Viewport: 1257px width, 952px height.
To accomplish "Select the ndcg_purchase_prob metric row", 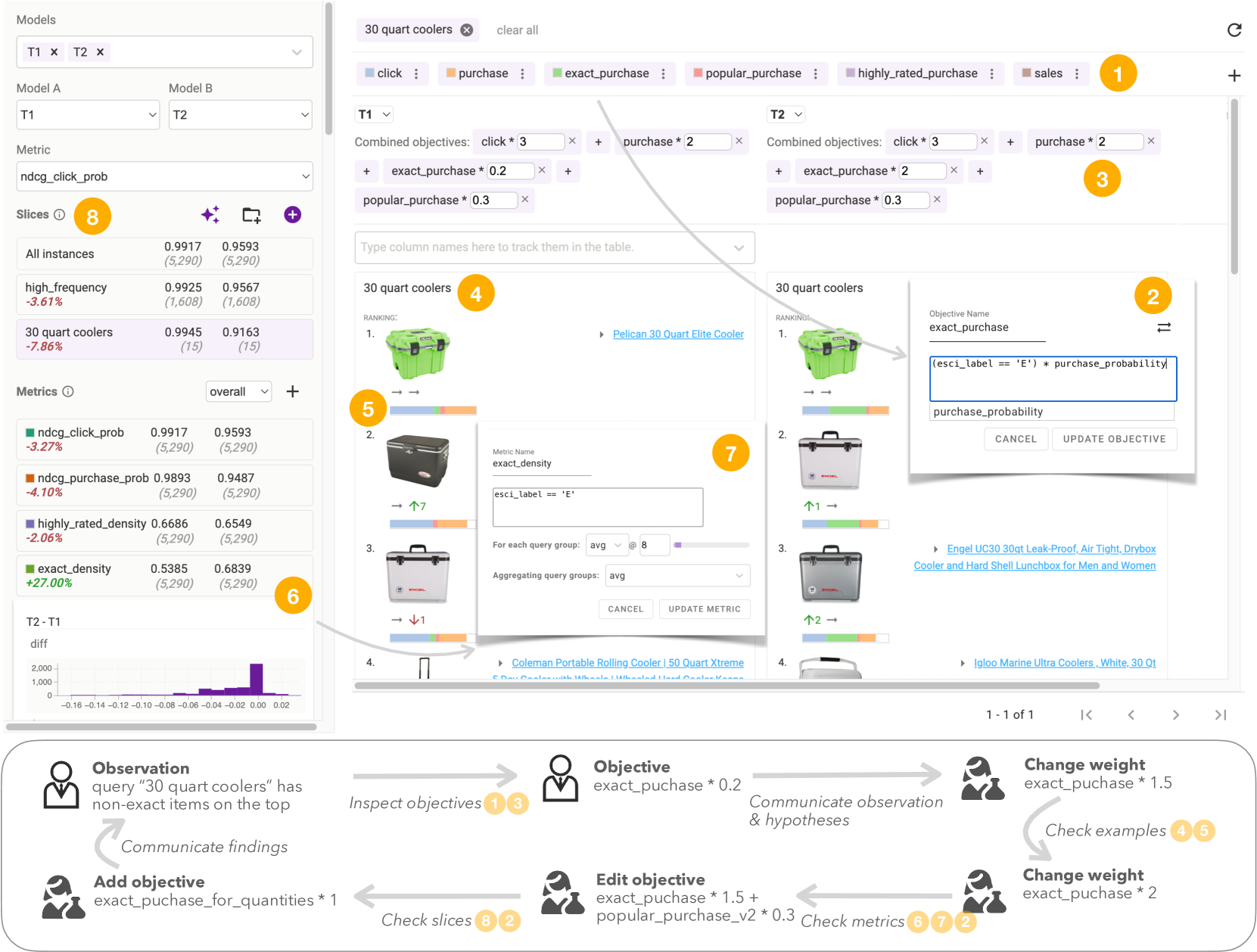I will pyautogui.click(x=164, y=485).
